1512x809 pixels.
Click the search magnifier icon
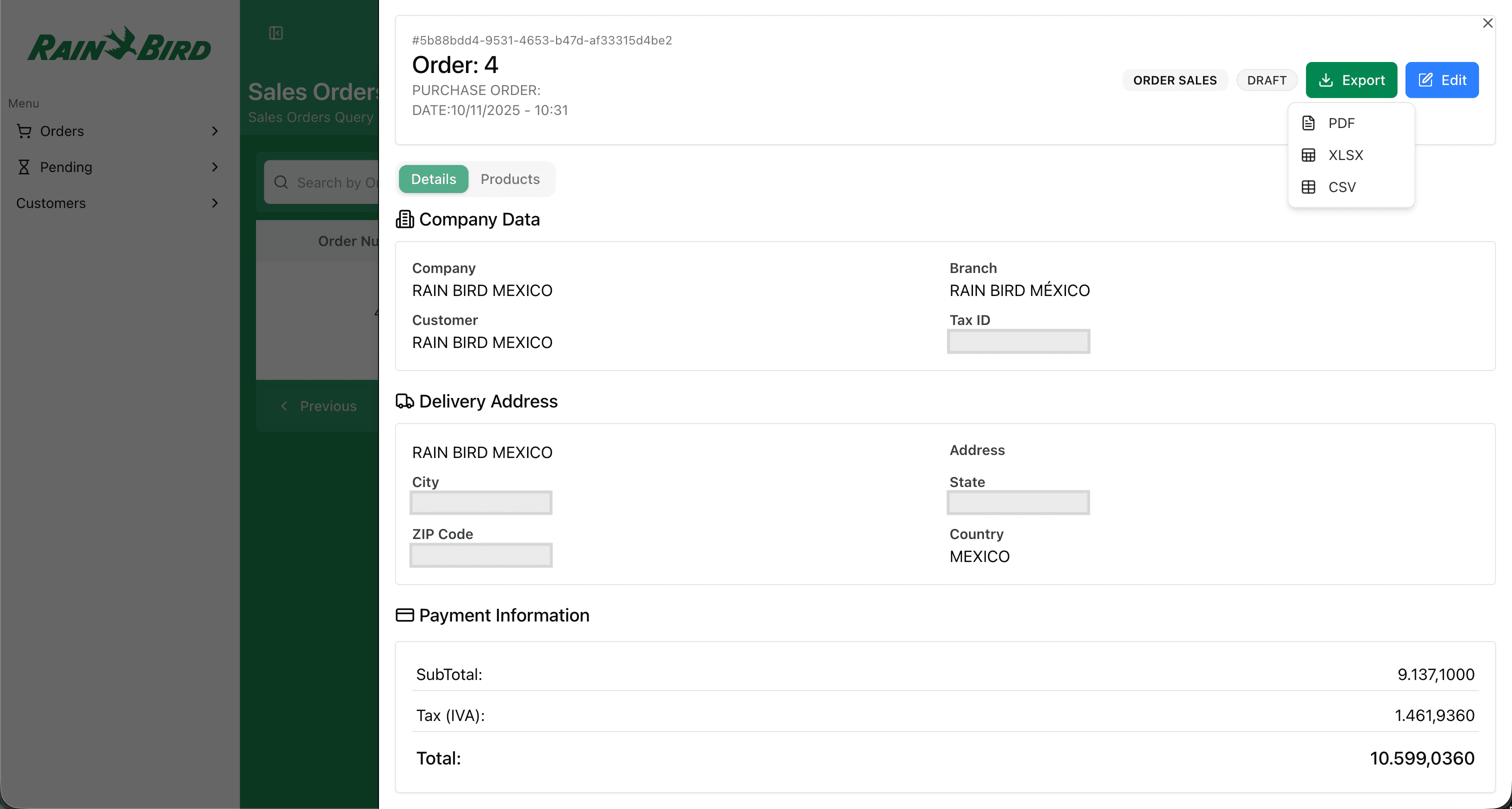point(281,182)
